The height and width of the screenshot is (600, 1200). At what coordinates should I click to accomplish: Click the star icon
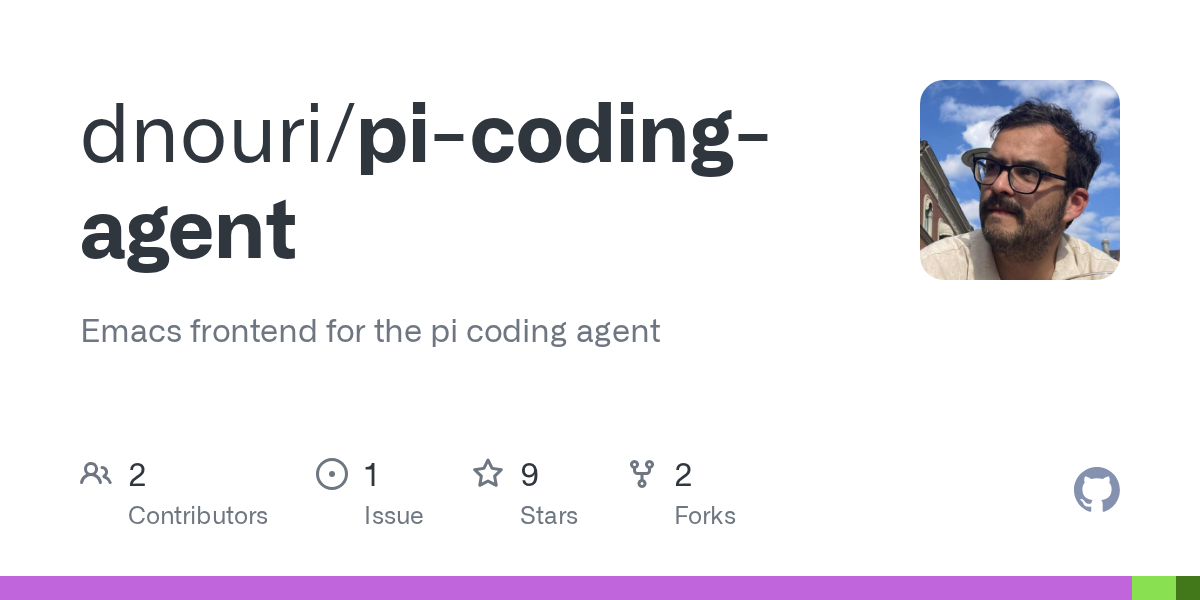click(x=487, y=473)
